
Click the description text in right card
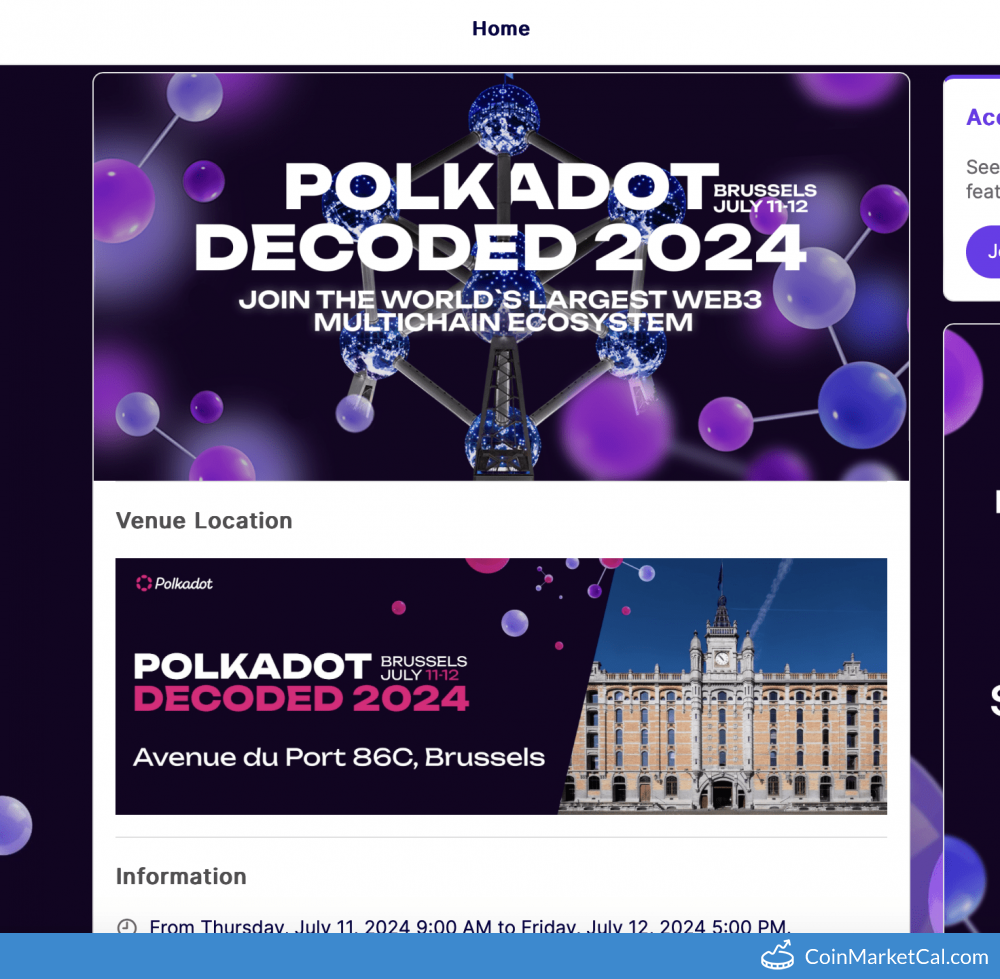click(x=982, y=179)
